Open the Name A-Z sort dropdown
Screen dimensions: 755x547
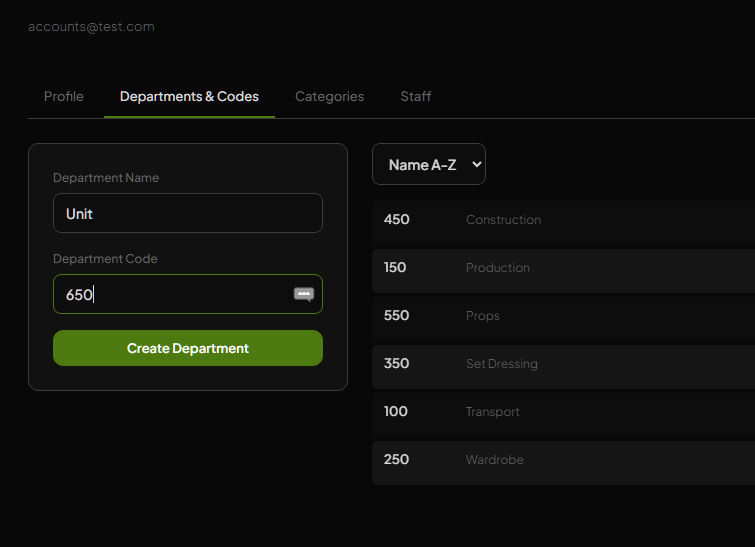429,164
